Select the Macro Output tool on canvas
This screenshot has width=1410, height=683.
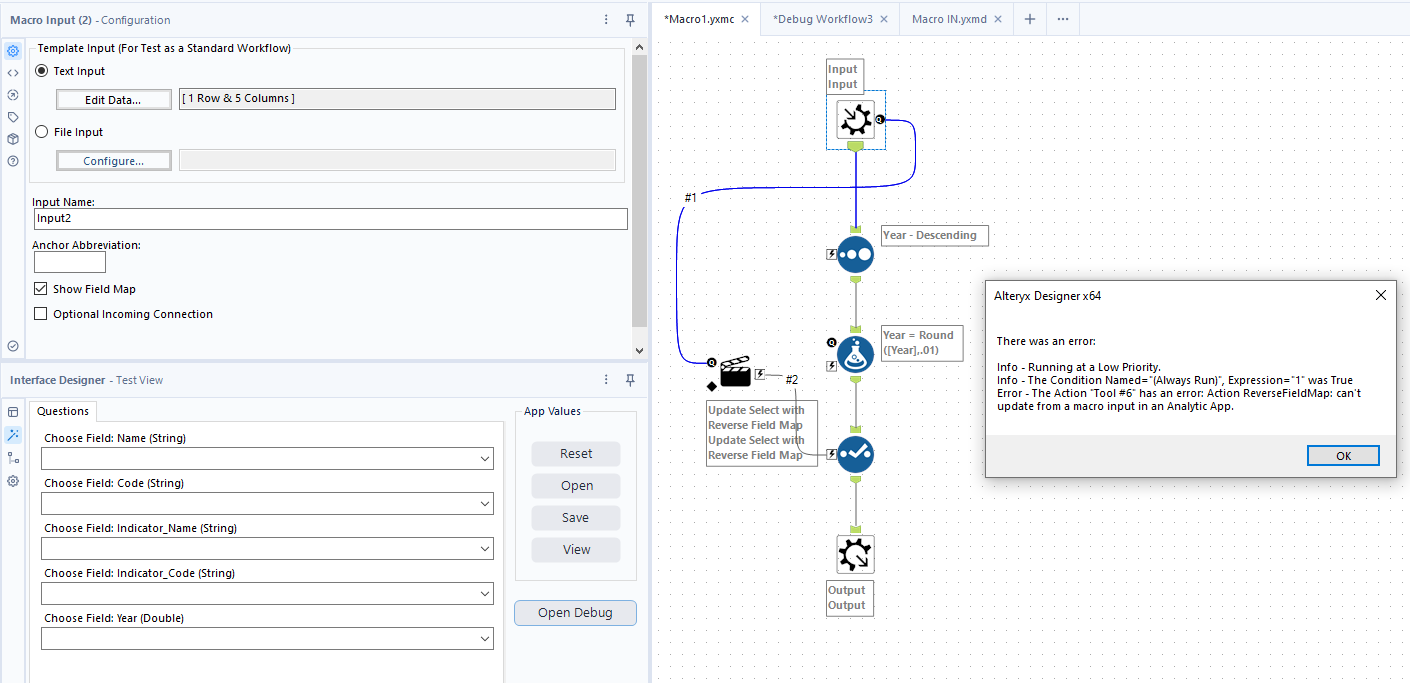pyautogui.click(x=854, y=554)
